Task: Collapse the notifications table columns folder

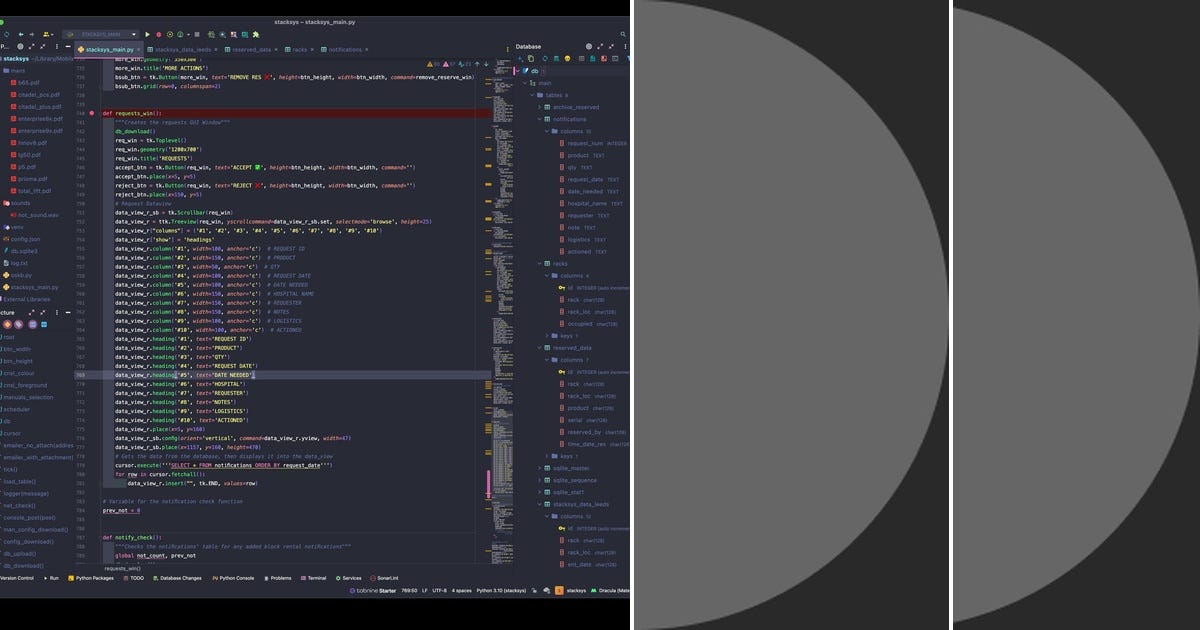Action: (547, 131)
